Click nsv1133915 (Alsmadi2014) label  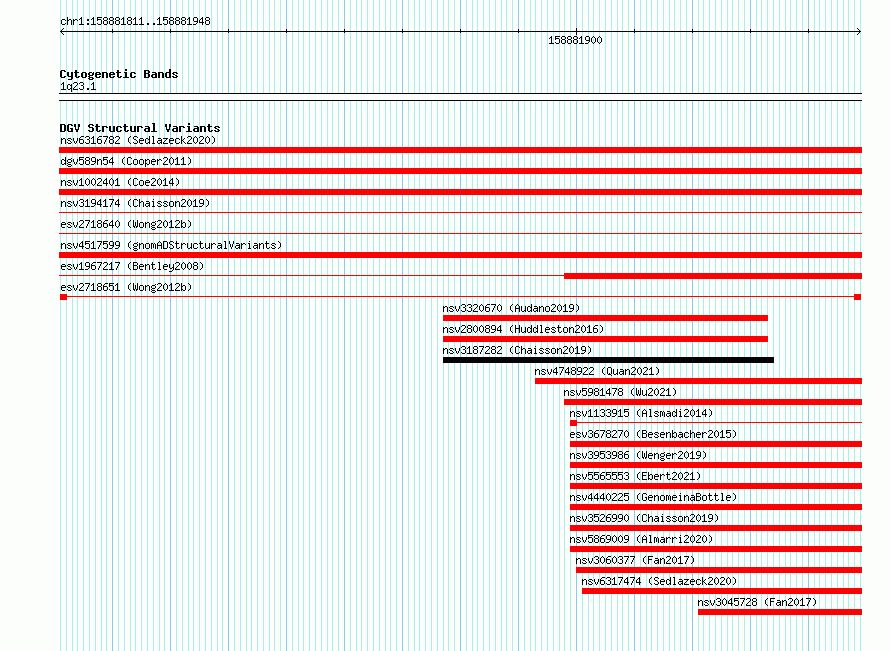click(641, 413)
